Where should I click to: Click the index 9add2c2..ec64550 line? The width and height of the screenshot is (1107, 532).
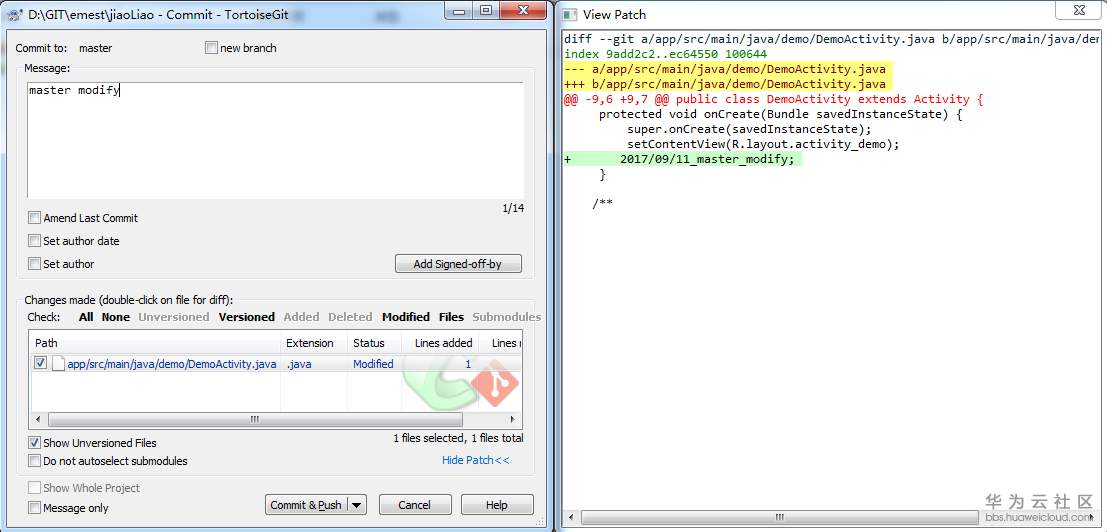point(666,54)
